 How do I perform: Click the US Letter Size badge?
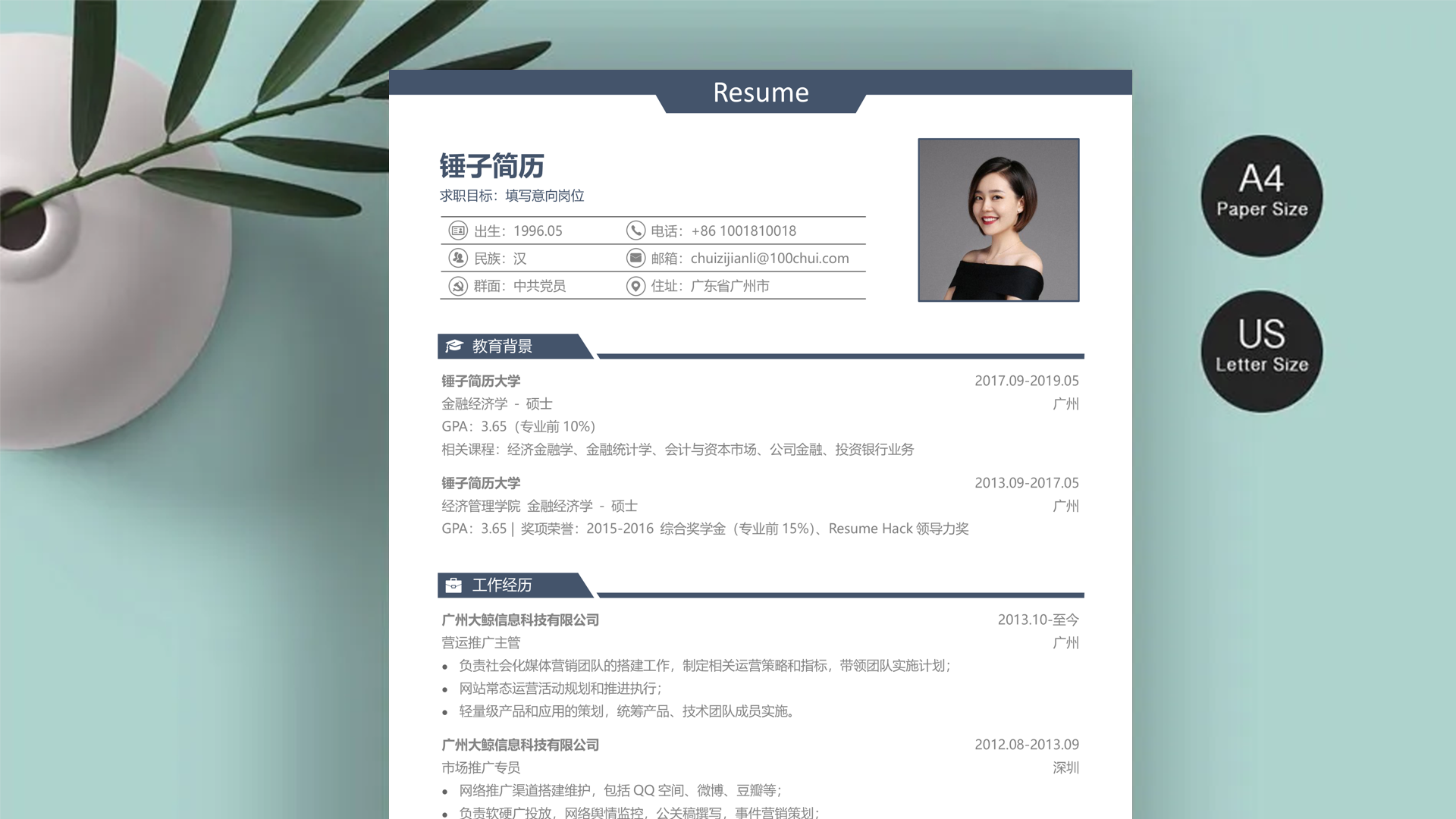coord(1262,351)
